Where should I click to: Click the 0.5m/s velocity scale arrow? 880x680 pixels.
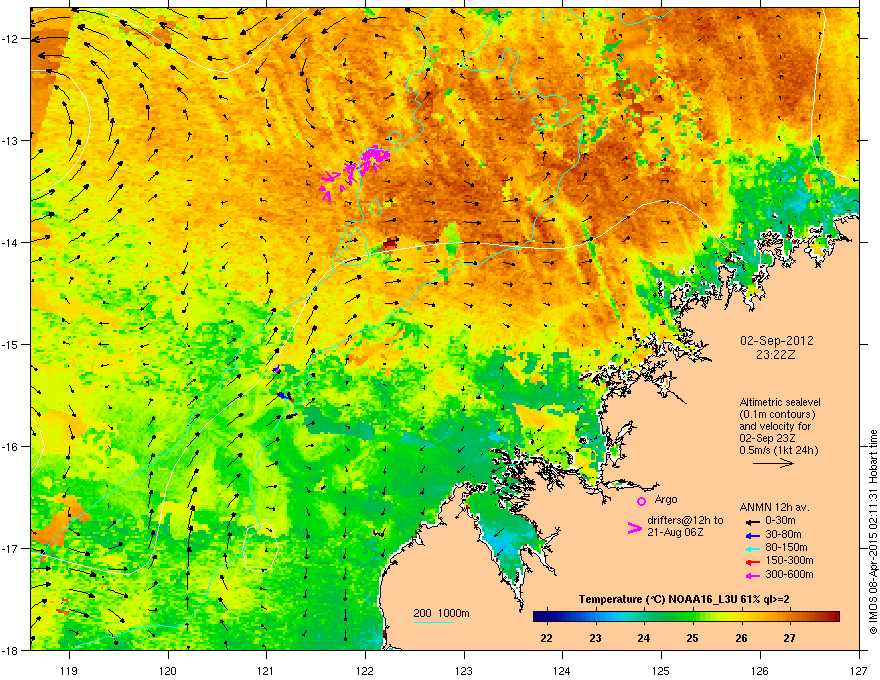(773, 463)
